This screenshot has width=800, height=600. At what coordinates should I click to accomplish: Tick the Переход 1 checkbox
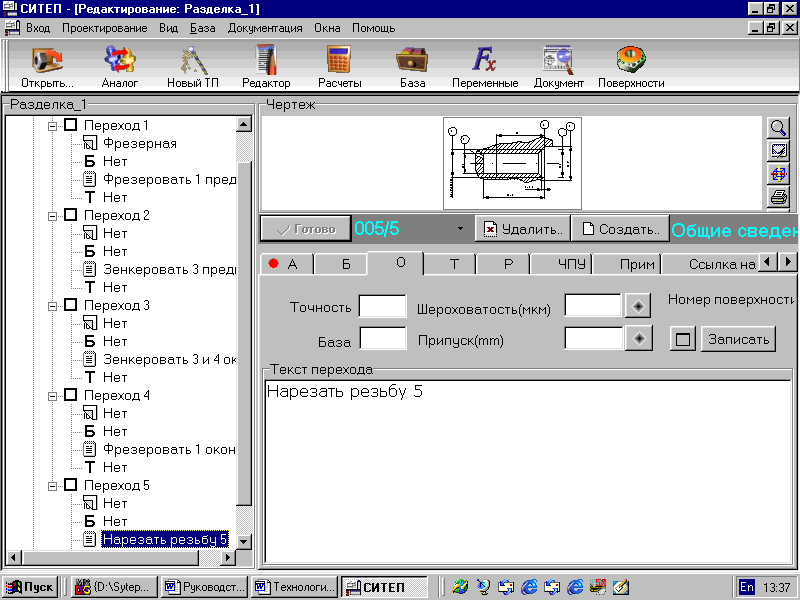click(70, 125)
